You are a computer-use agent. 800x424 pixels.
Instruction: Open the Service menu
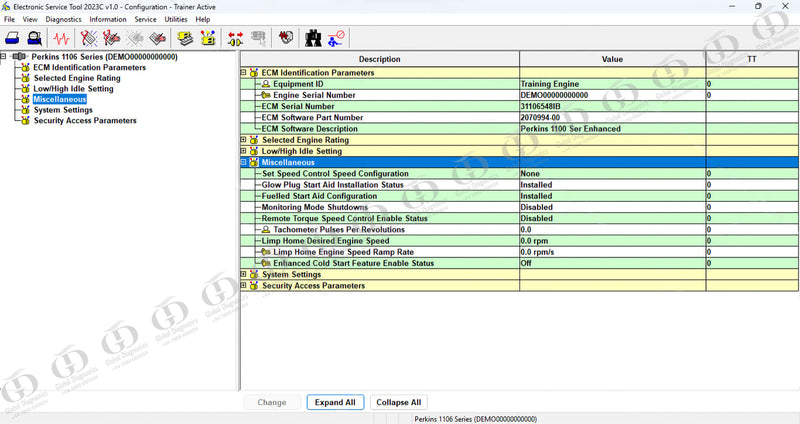[x=145, y=19]
